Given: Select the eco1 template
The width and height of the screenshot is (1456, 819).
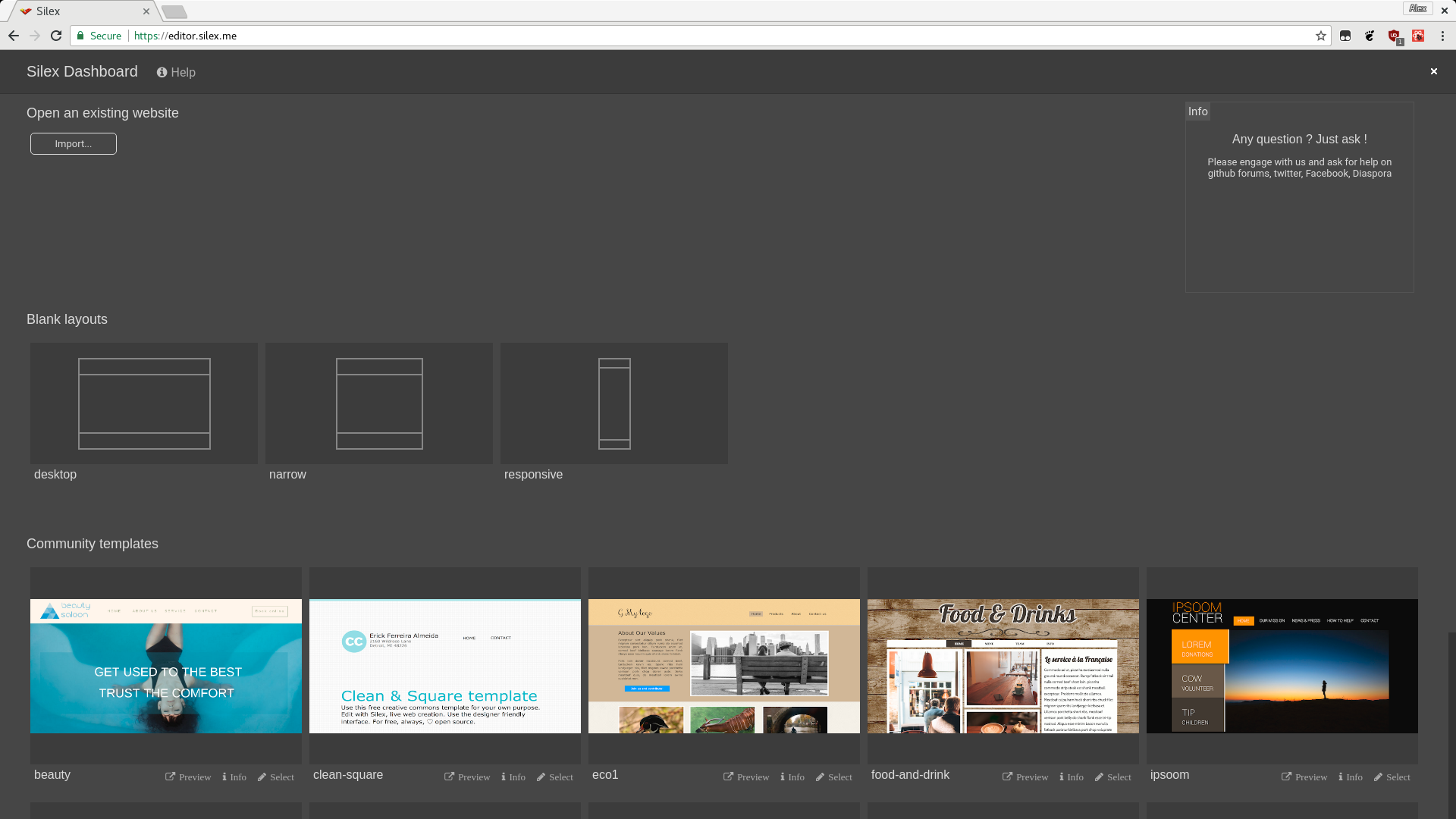Looking at the screenshot, I should [x=834, y=777].
